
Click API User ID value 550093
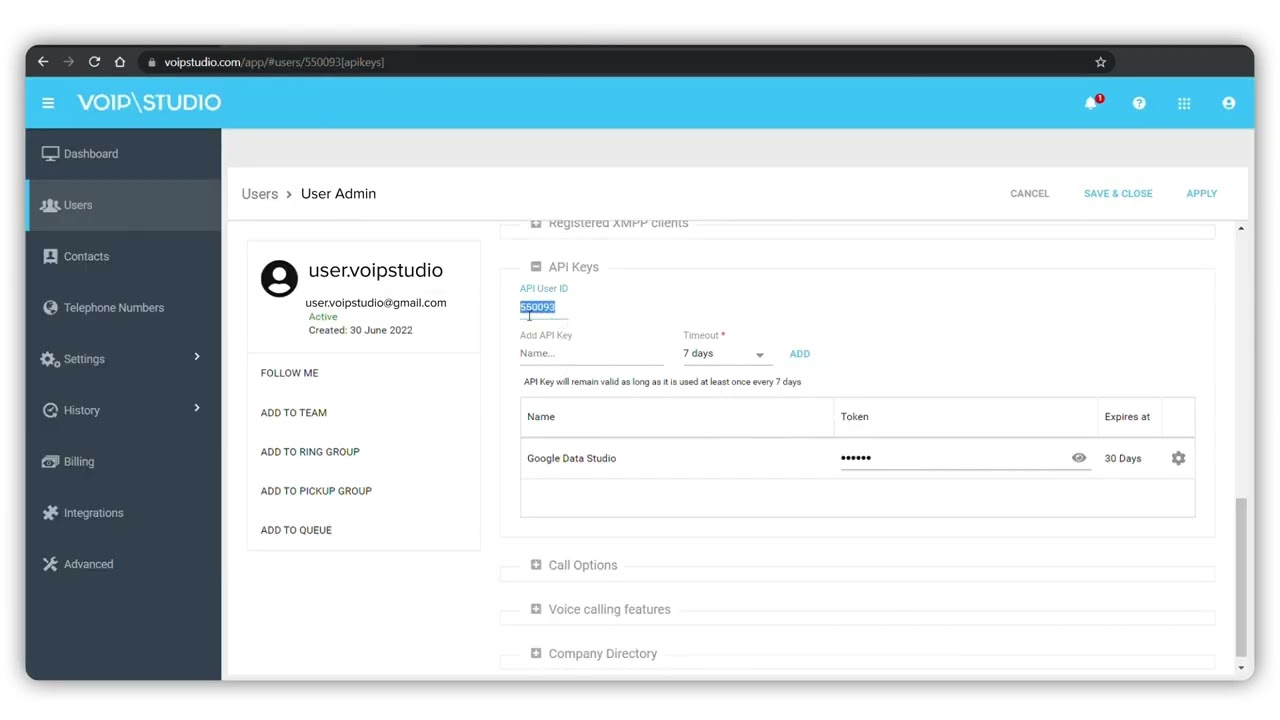tap(537, 307)
